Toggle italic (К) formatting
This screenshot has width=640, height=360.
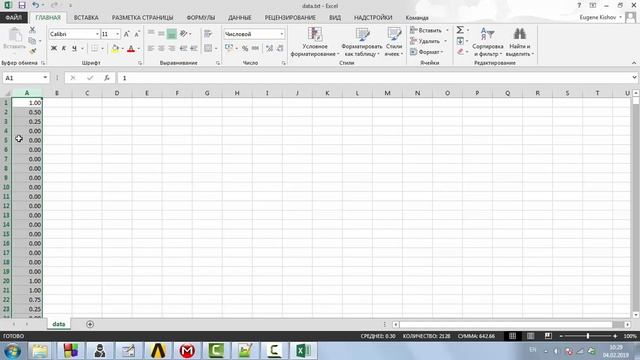[64, 49]
